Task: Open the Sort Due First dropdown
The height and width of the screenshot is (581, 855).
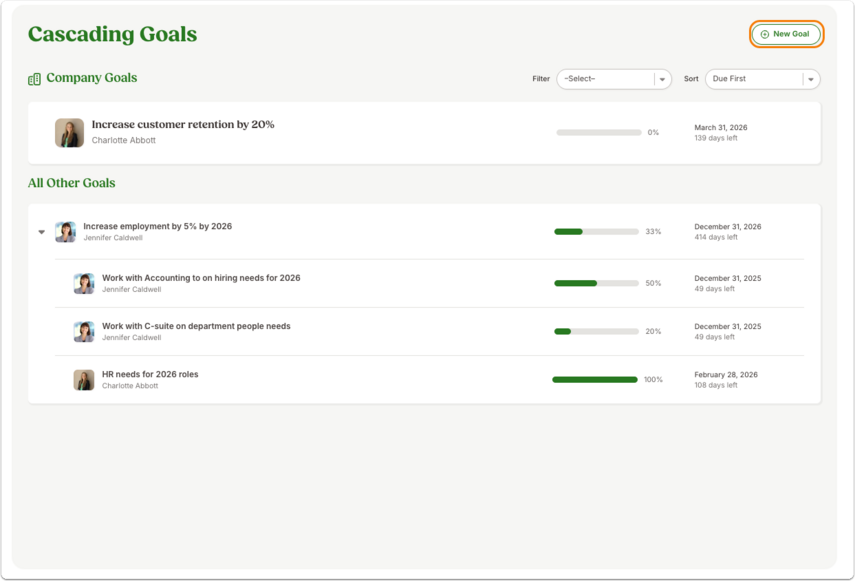Action: tap(762, 79)
